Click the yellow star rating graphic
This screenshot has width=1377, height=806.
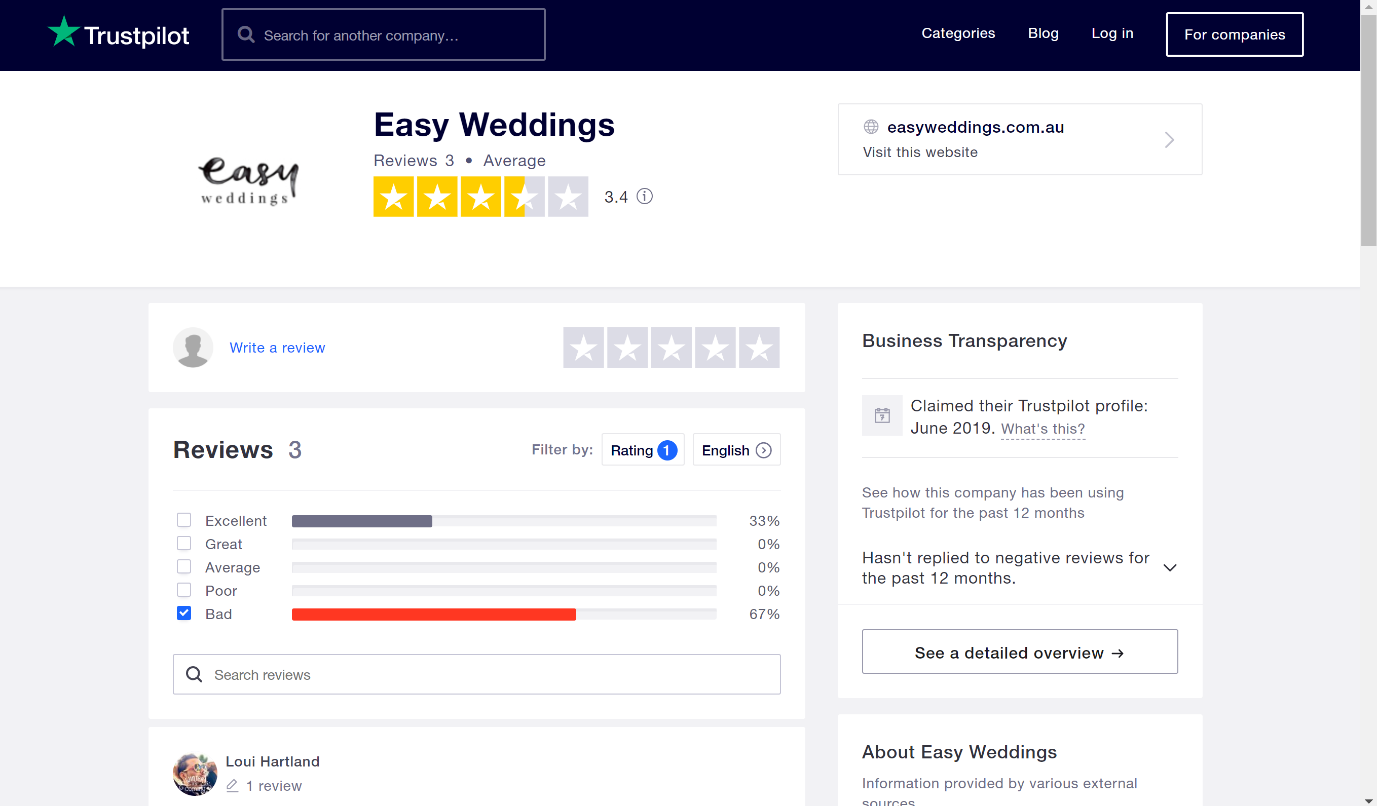click(481, 197)
